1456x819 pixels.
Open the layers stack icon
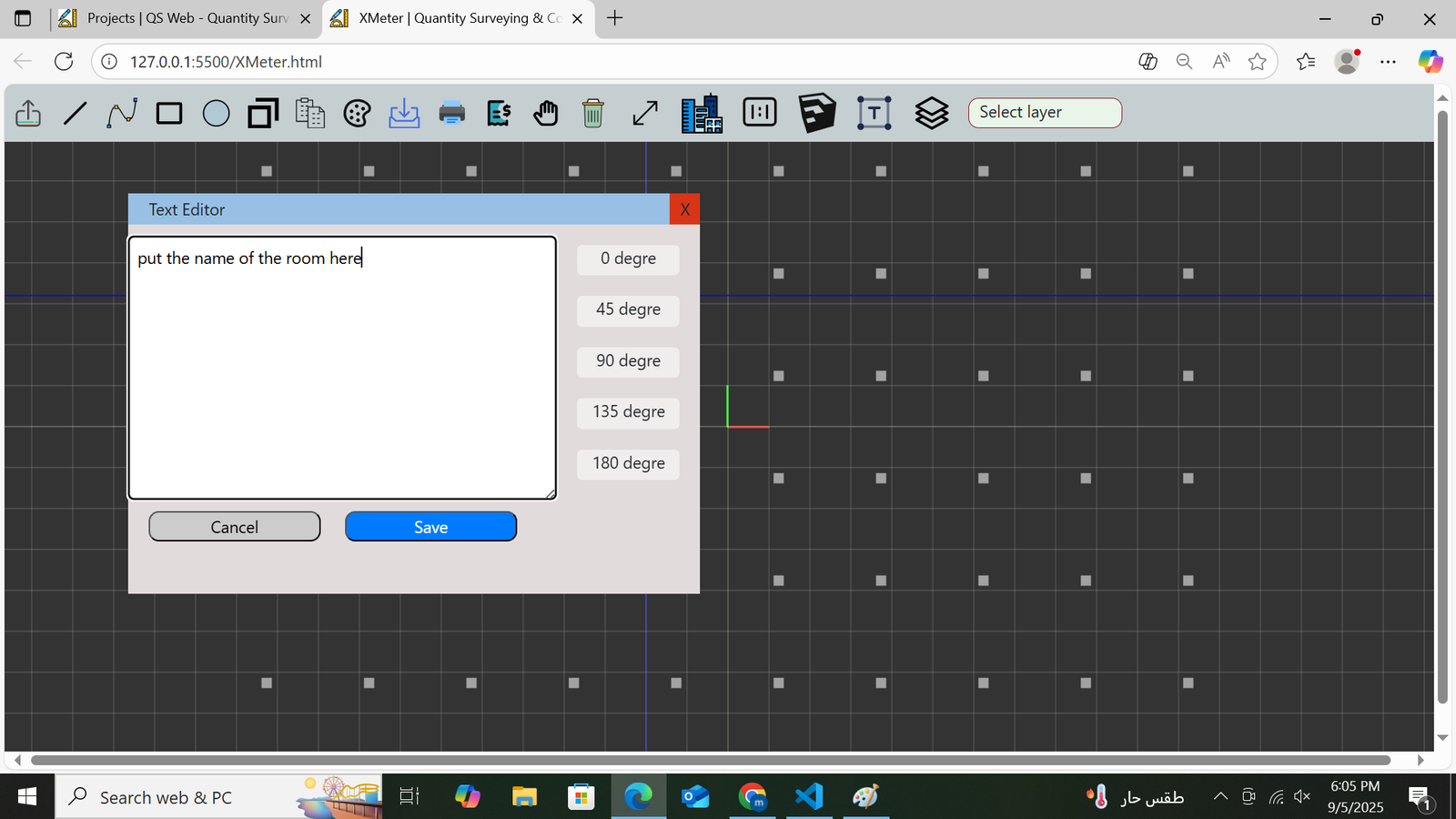(931, 114)
